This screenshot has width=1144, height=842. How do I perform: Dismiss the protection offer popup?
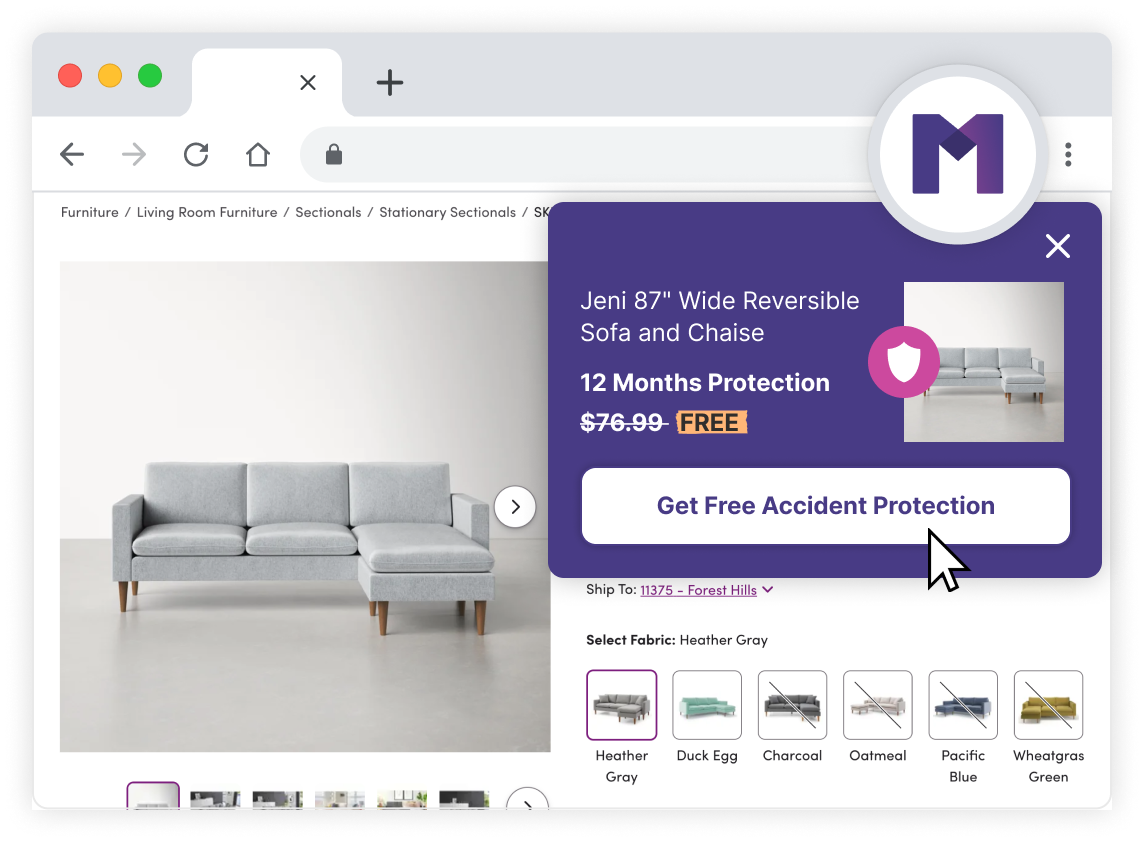(x=1057, y=246)
